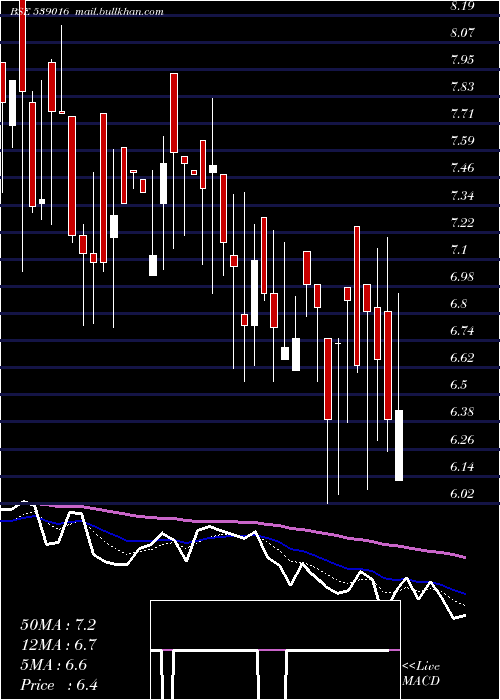This screenshot has width=500, height=700.
Task: Click the 6.02 price axis label
Action: point(463,494)
